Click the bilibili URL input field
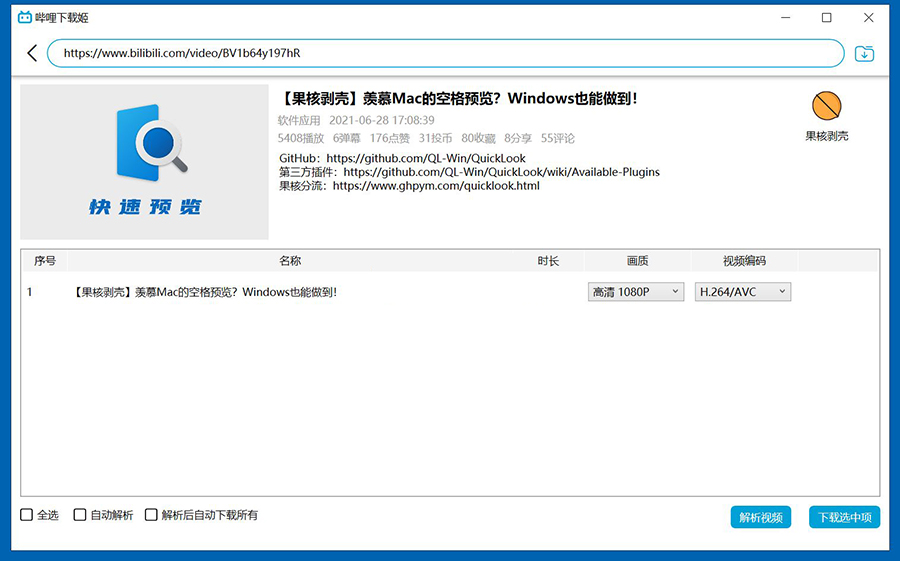Image resolution: width=900 pixels, height=561 pixels. pos(445,53)
